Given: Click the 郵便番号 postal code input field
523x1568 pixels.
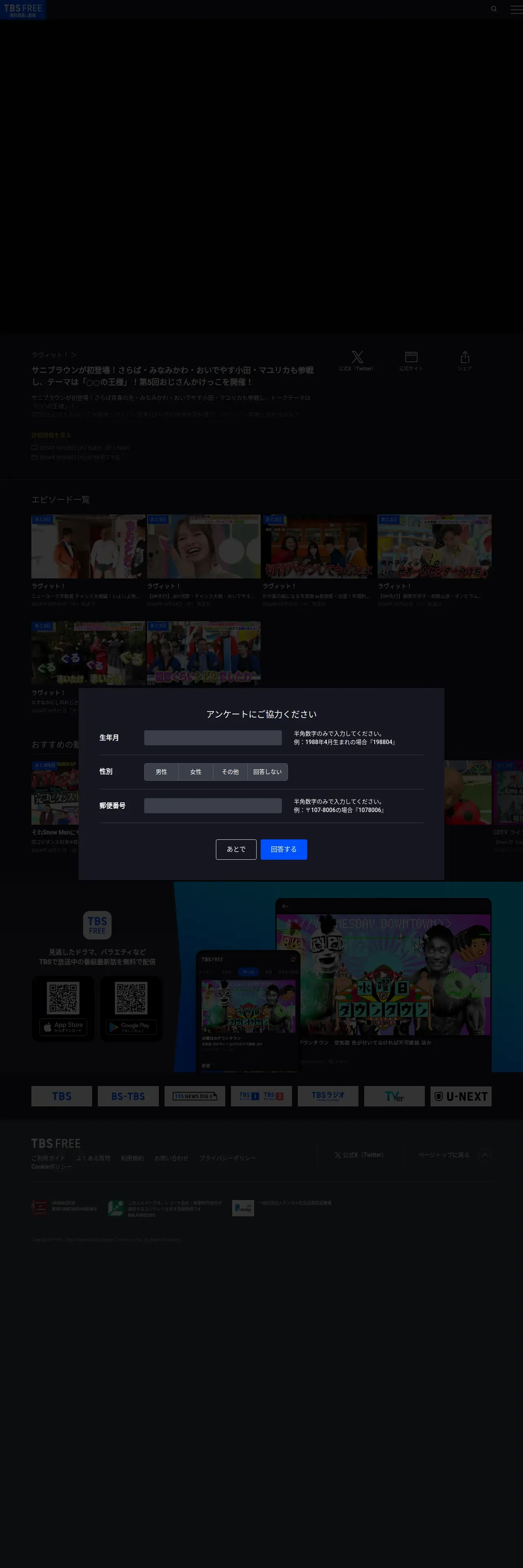Looking at the screenshot, I should 213,805.
